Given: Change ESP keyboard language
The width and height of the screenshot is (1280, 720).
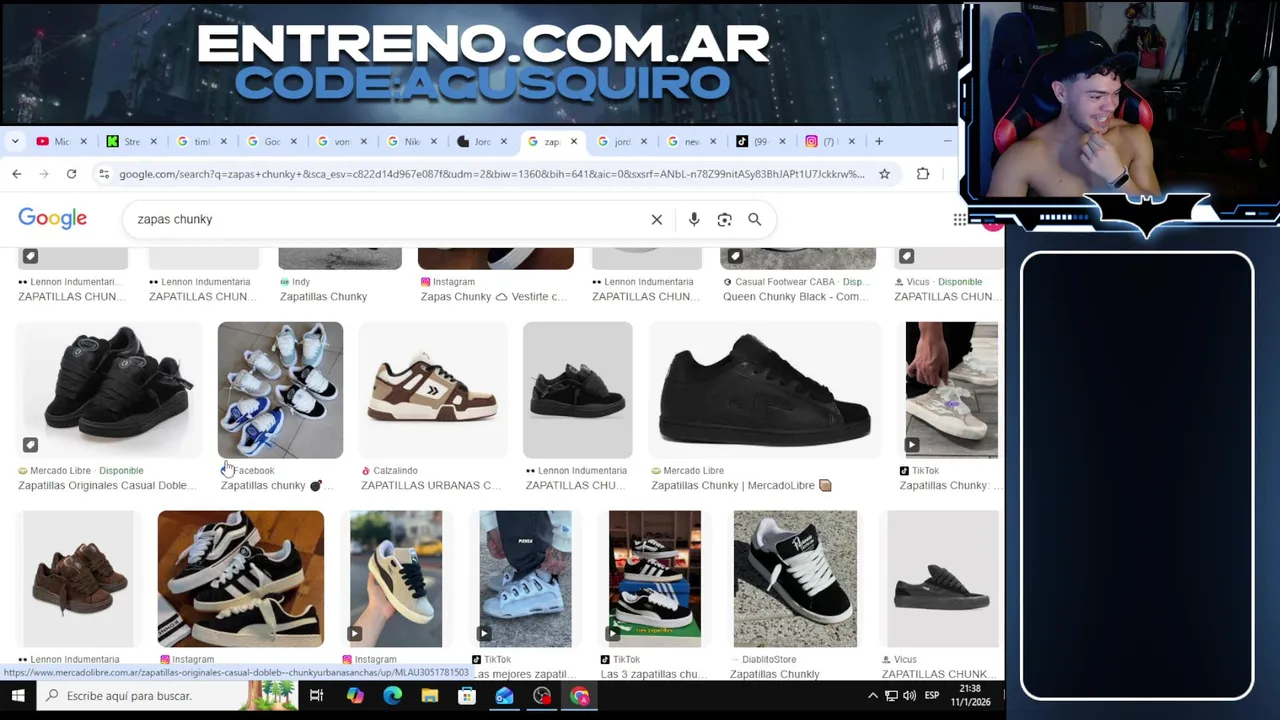Looking at the screenshot, I should point(933,696).
